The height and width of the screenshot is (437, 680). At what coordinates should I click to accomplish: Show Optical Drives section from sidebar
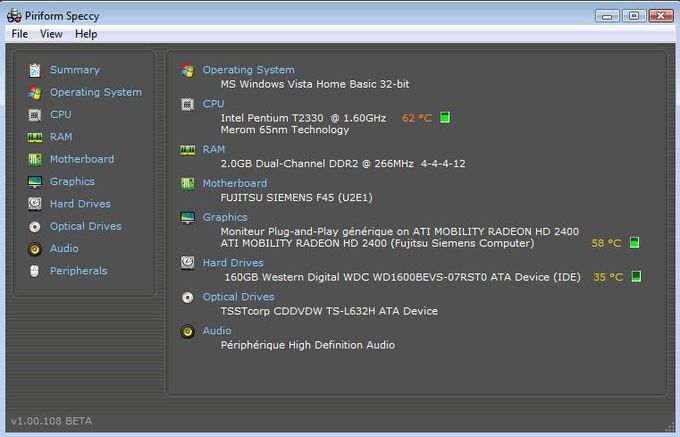pyautogui.click(x=85, y=226)
